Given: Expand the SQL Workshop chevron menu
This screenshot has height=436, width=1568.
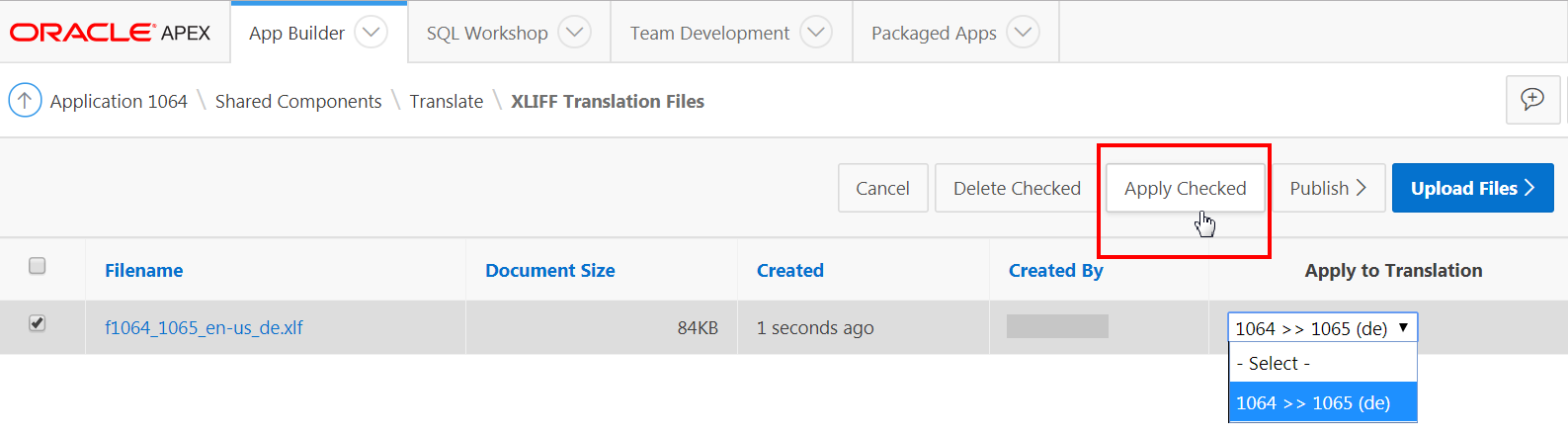Looking at the screenshot, I should tap(574, 33).
